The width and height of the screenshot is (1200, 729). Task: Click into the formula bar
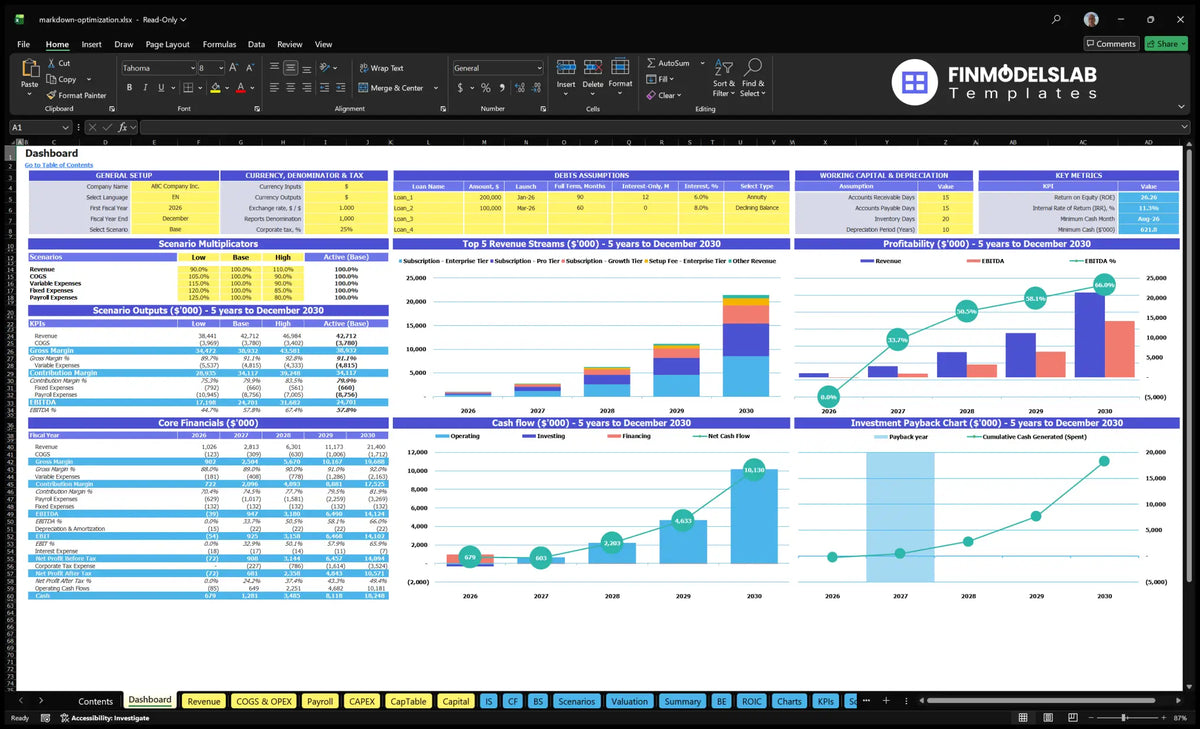pos(665,127)
